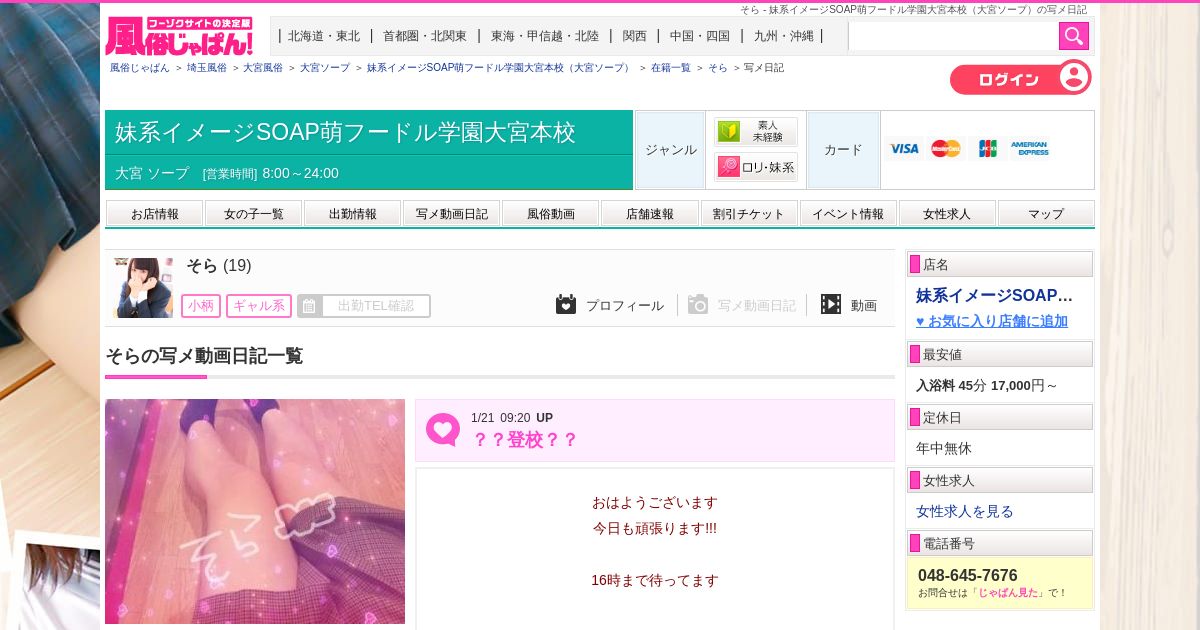
Task: Click the 在籍一覧 breadcrumb link
Action: (x=671, y=68)
